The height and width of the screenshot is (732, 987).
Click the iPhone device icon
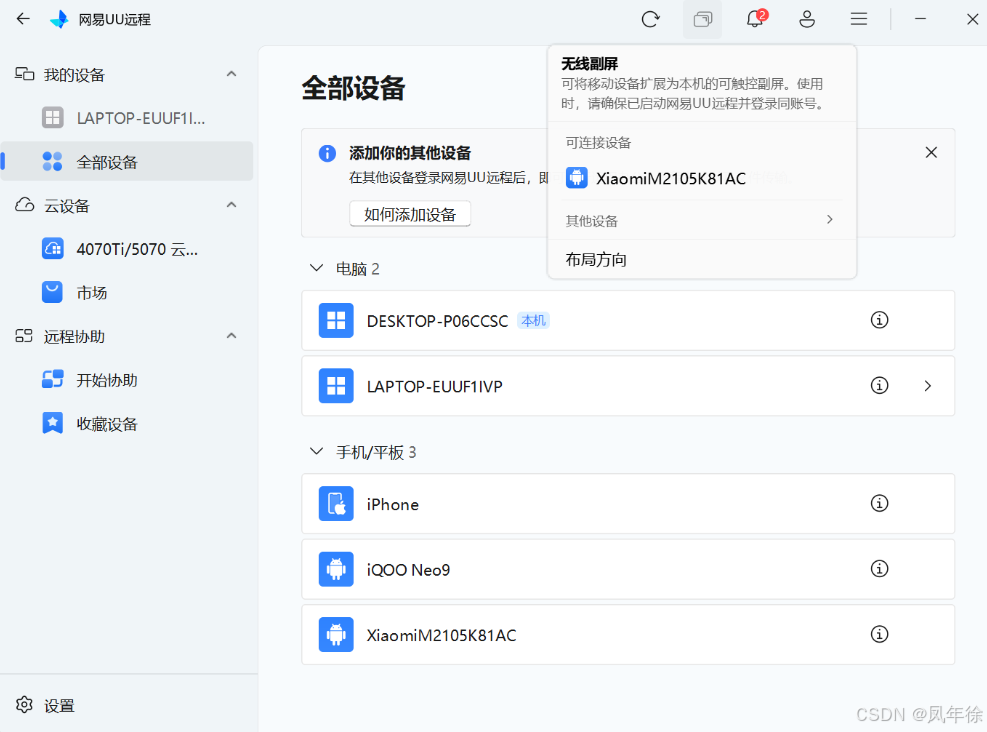(x=336, y=504)
